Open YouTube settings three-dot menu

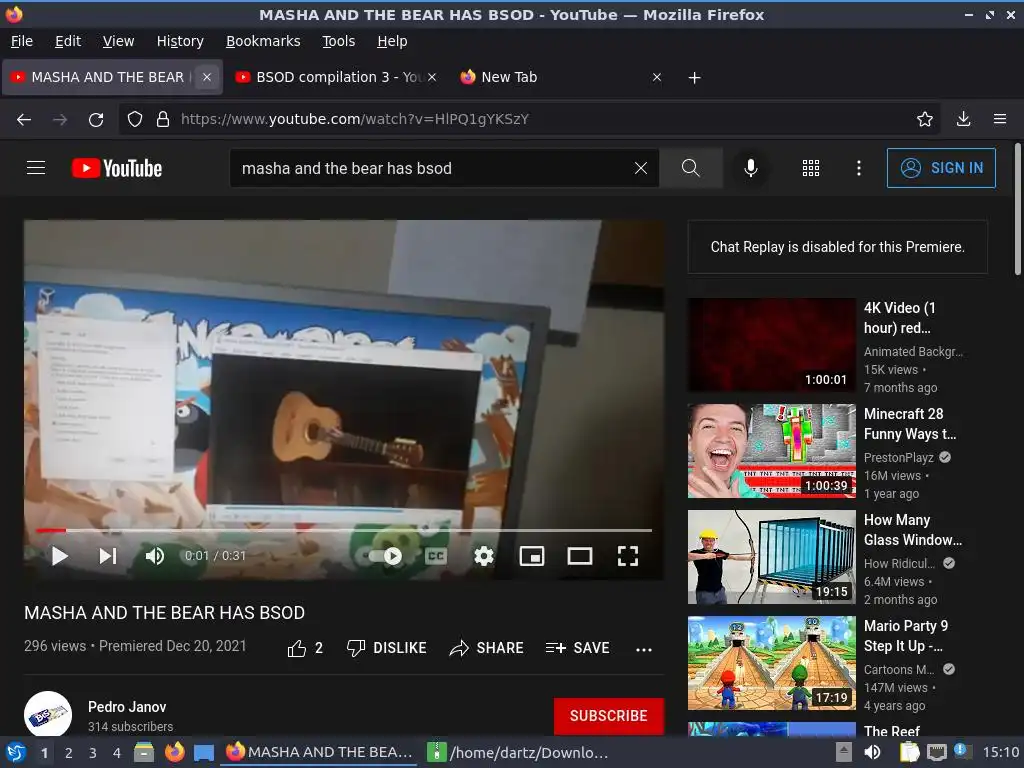[859, 168]
